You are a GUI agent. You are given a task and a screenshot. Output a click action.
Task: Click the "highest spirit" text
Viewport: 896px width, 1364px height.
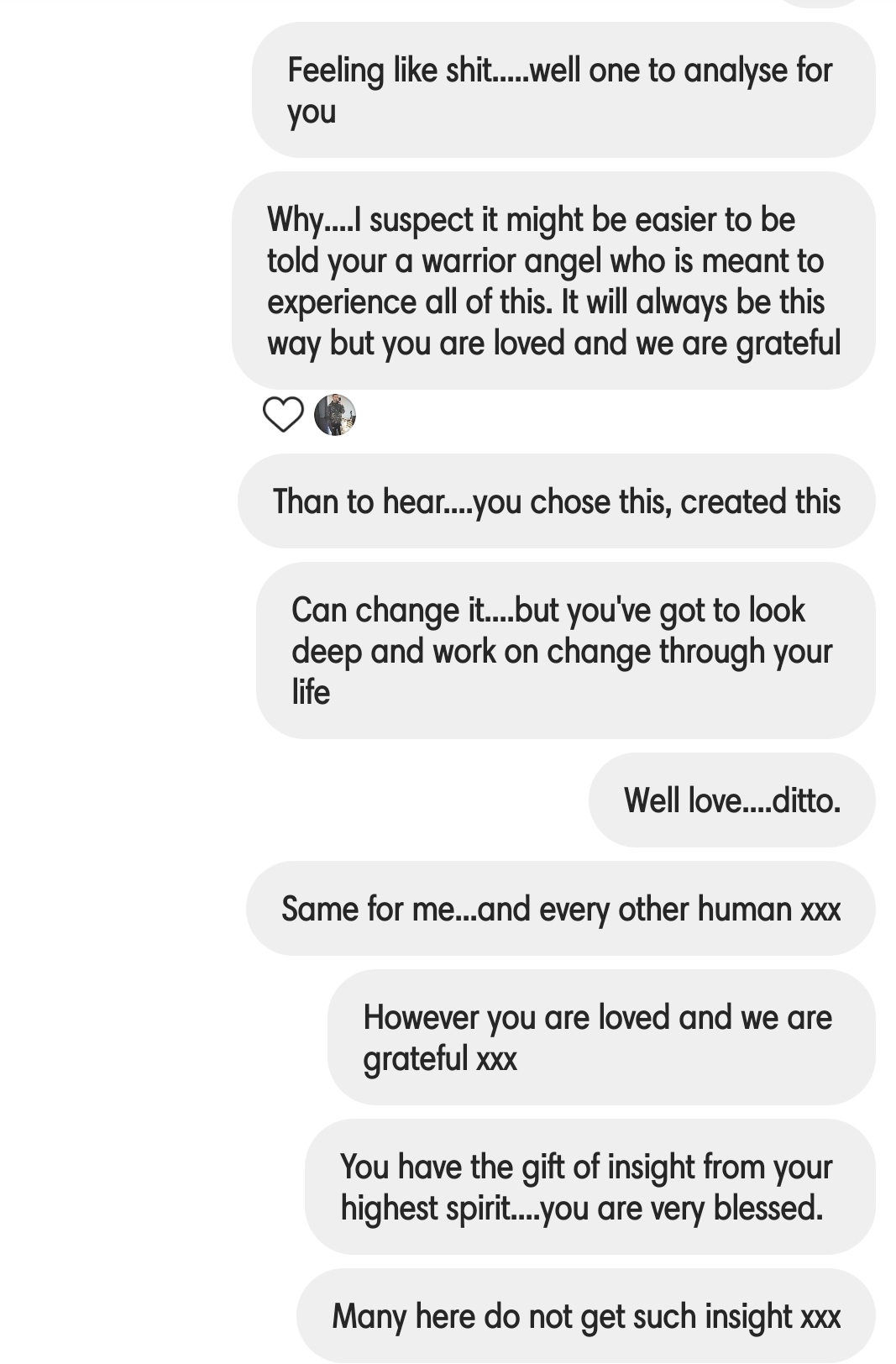tap(427, 1209)
